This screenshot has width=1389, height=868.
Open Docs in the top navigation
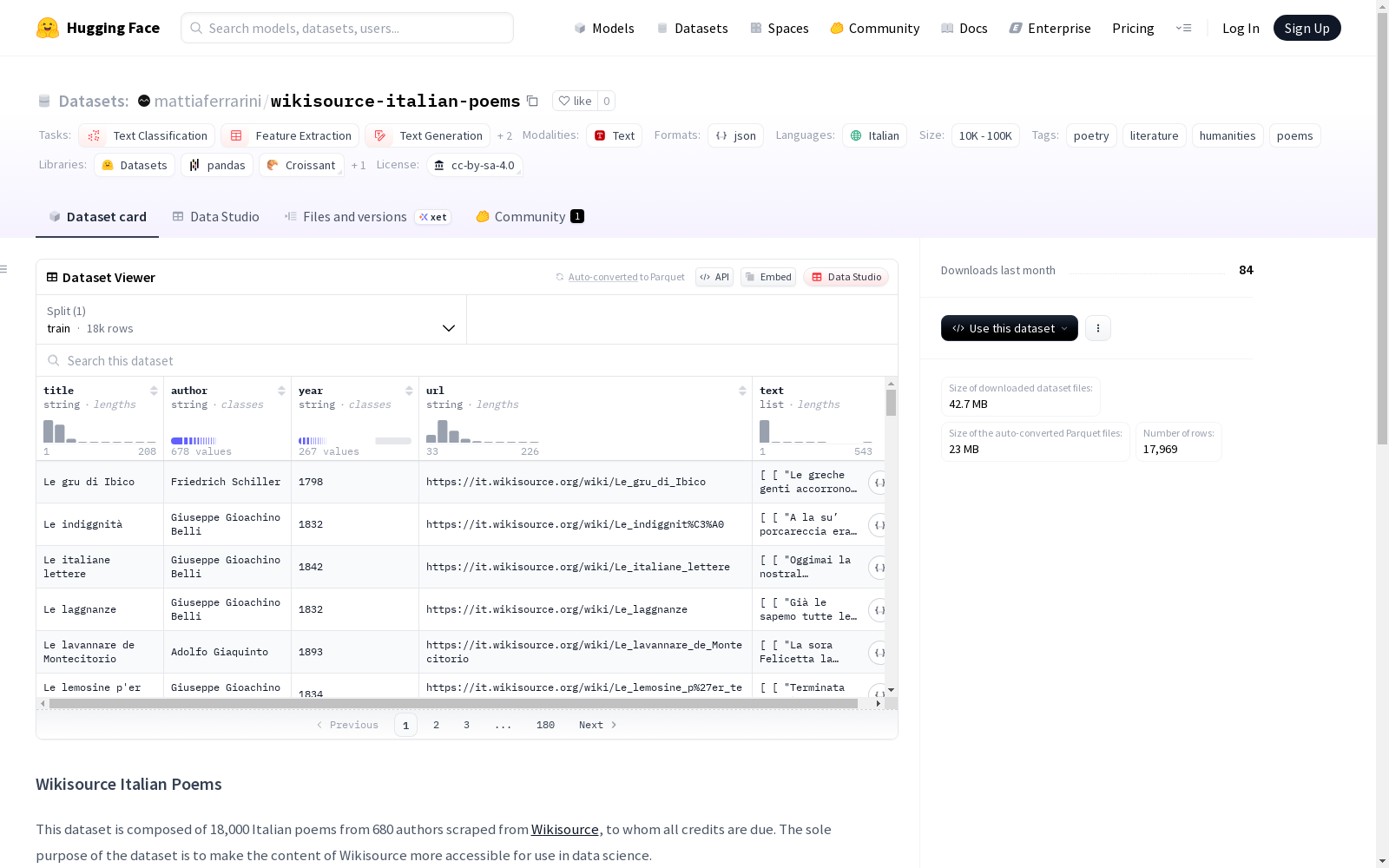[964, 28]
